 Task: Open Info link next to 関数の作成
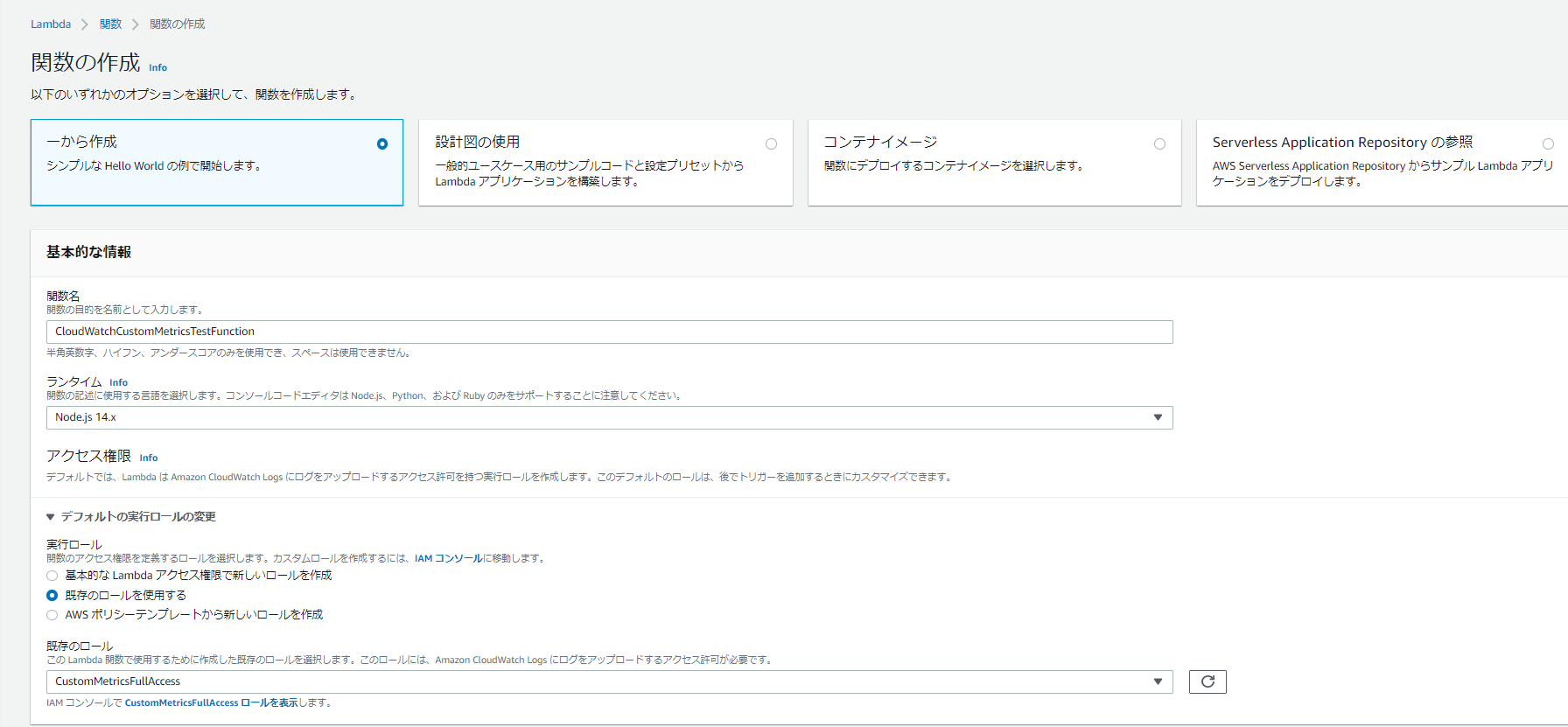pos(157,67)
